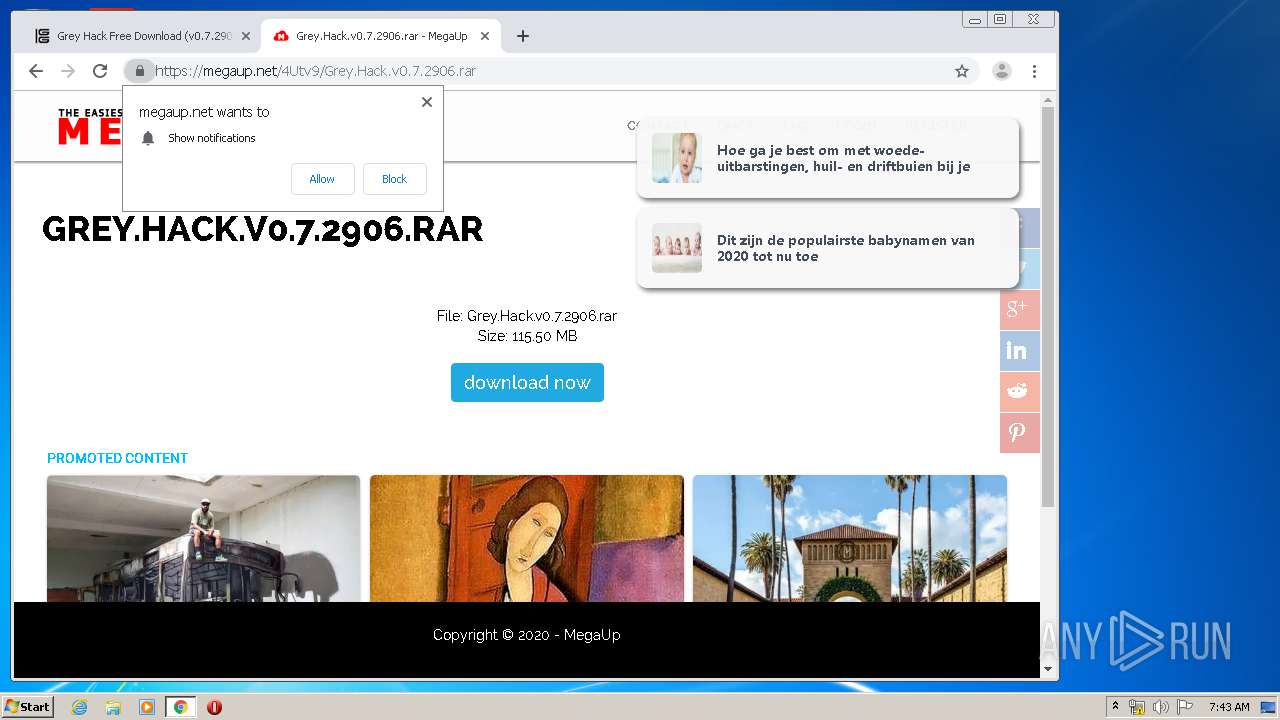Click the 7:43 AM taskbar clock
Viewport: 1280px width, 720px height.
1229,707
